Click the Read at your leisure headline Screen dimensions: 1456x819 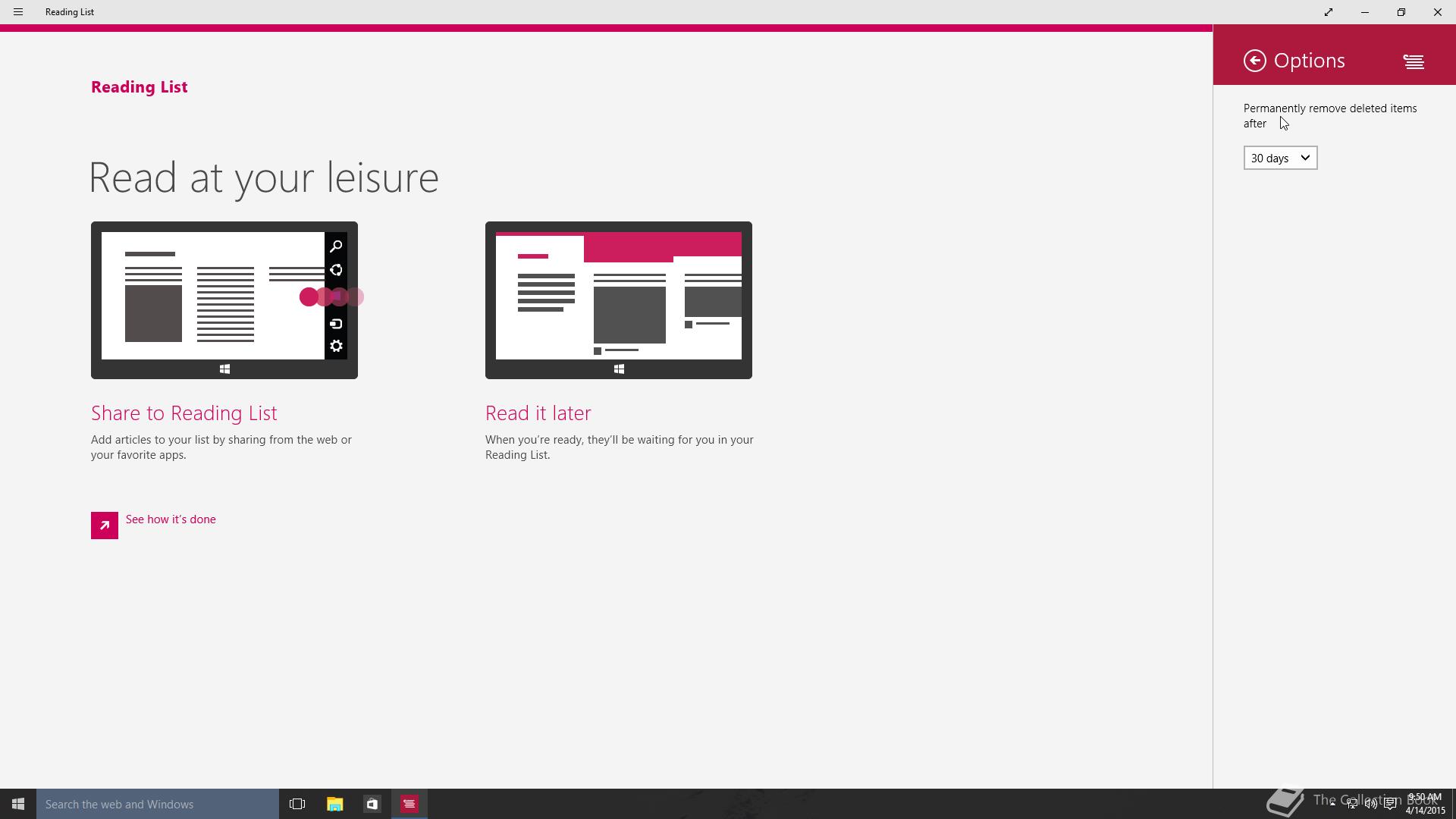pos(264,178)
